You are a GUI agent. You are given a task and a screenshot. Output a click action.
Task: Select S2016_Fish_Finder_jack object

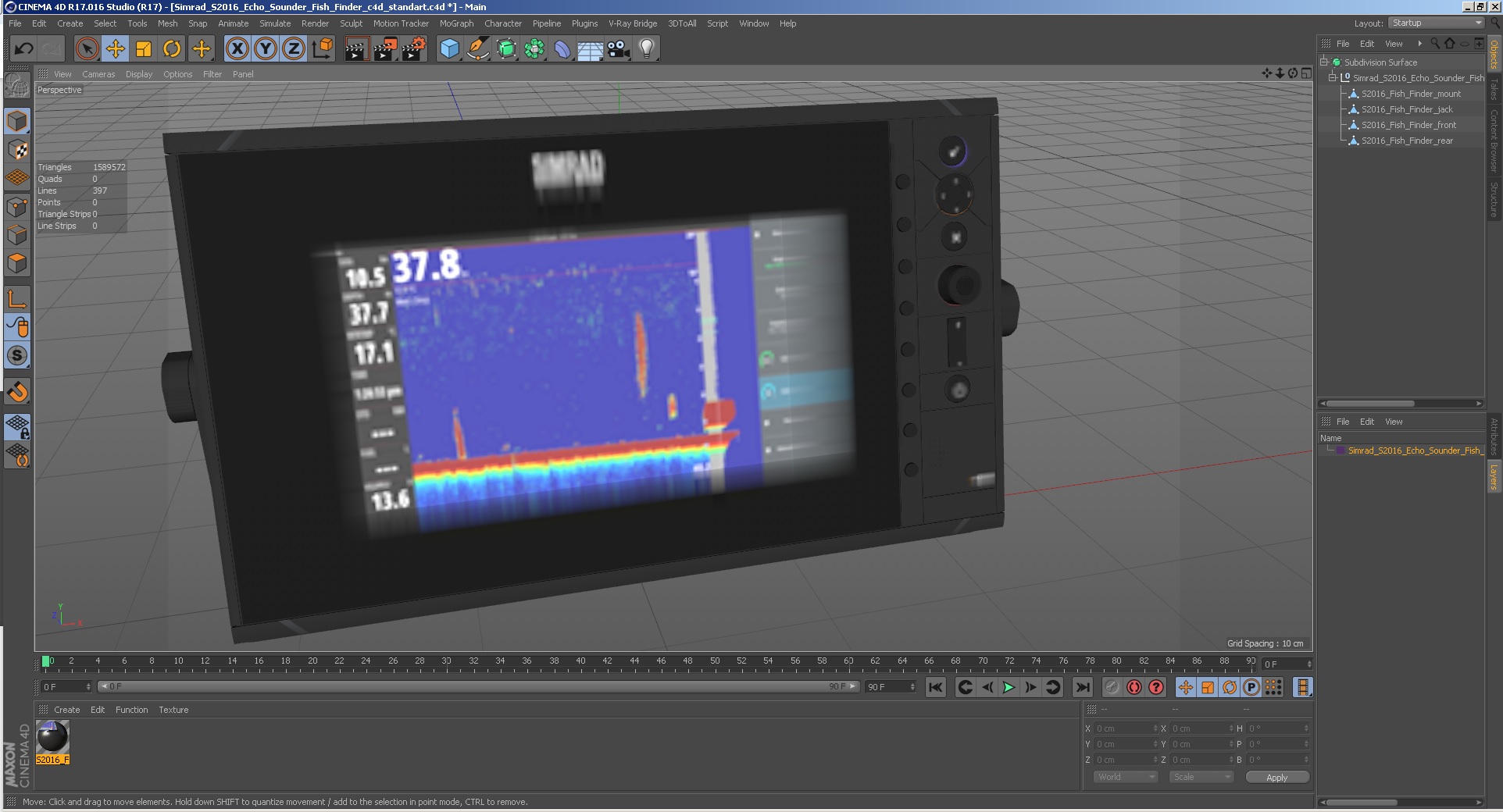[x=1407, y=109]
